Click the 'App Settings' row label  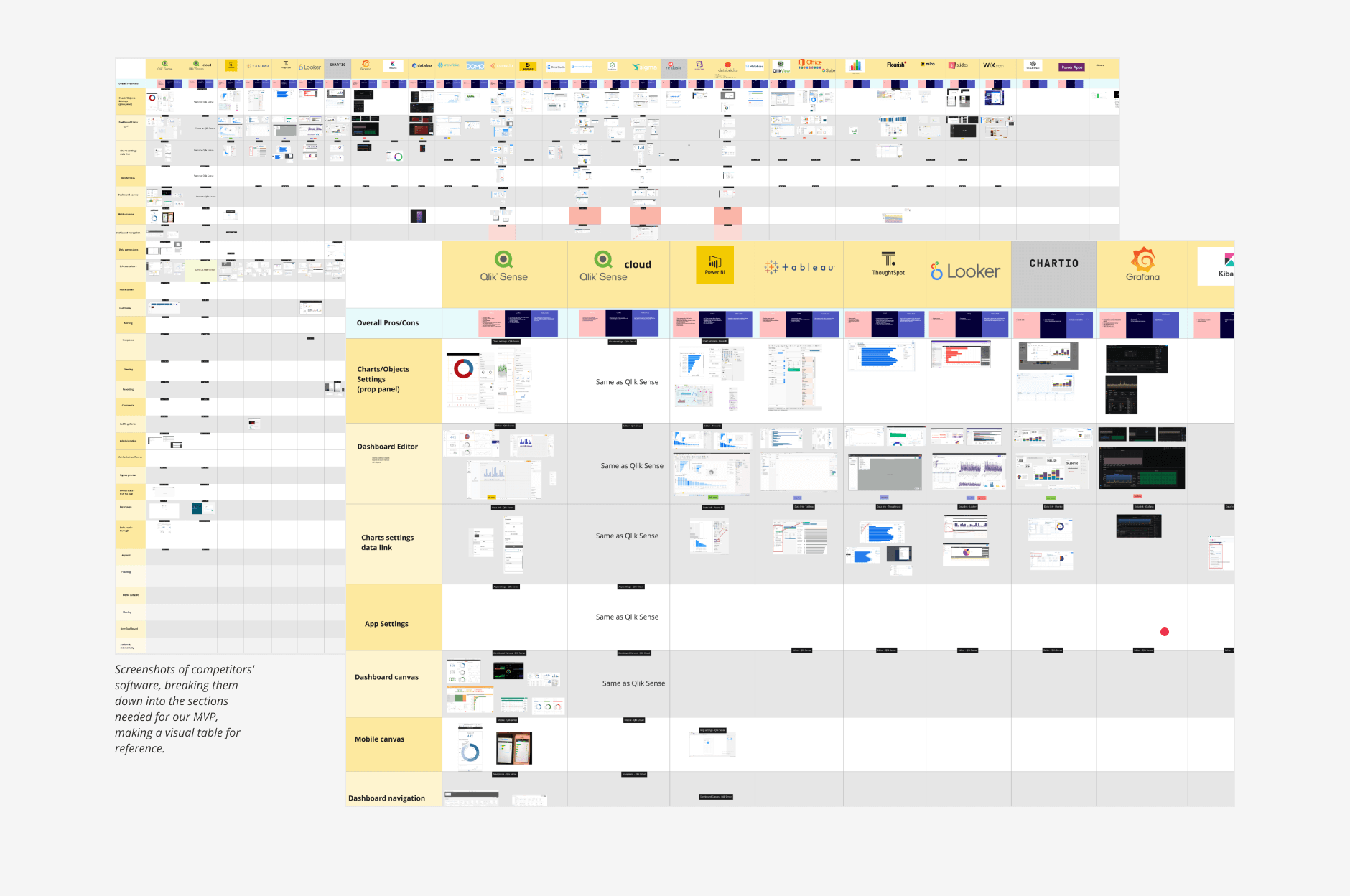(386, 624)
